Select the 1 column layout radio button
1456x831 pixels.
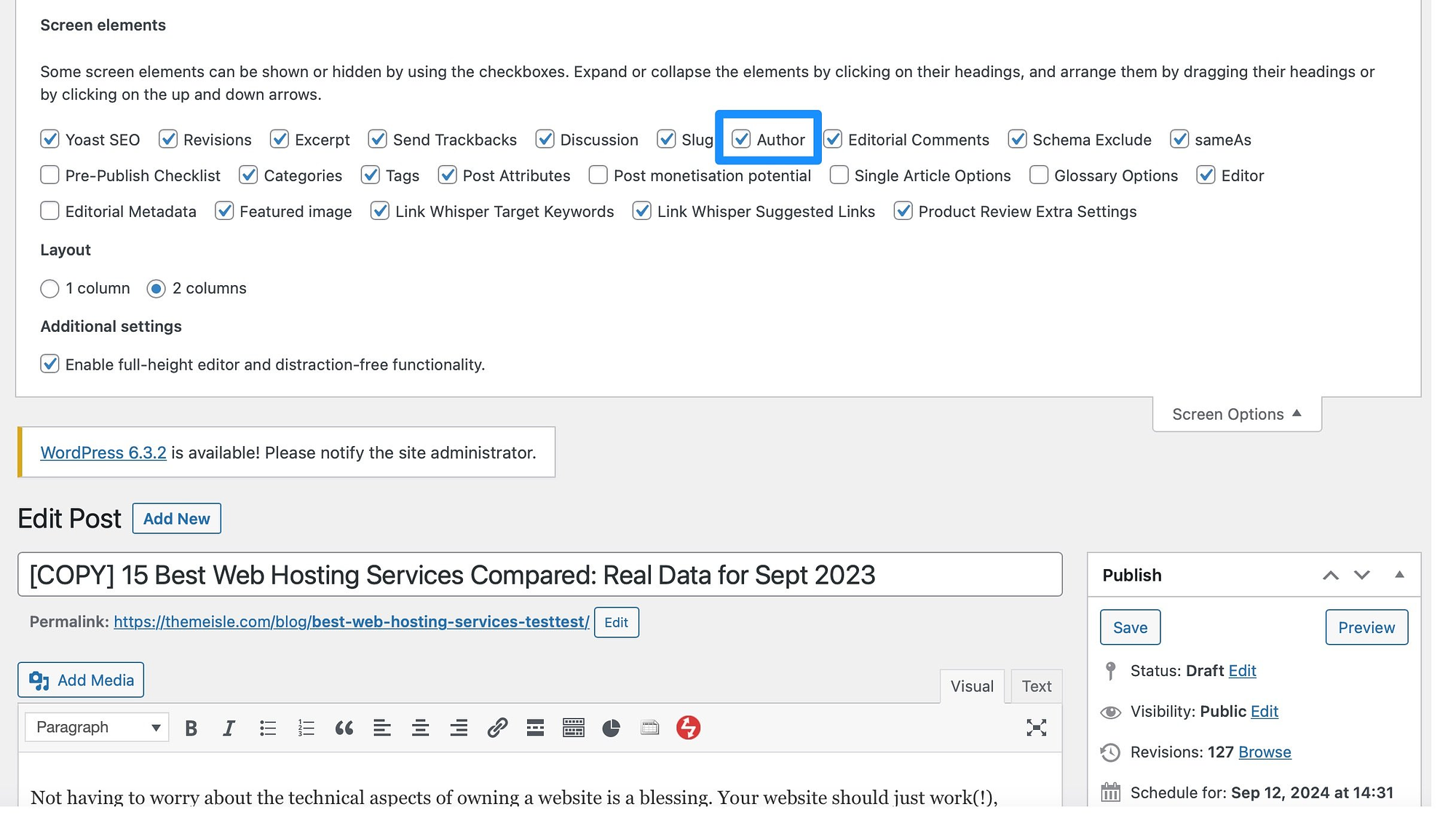click(49, 288)
